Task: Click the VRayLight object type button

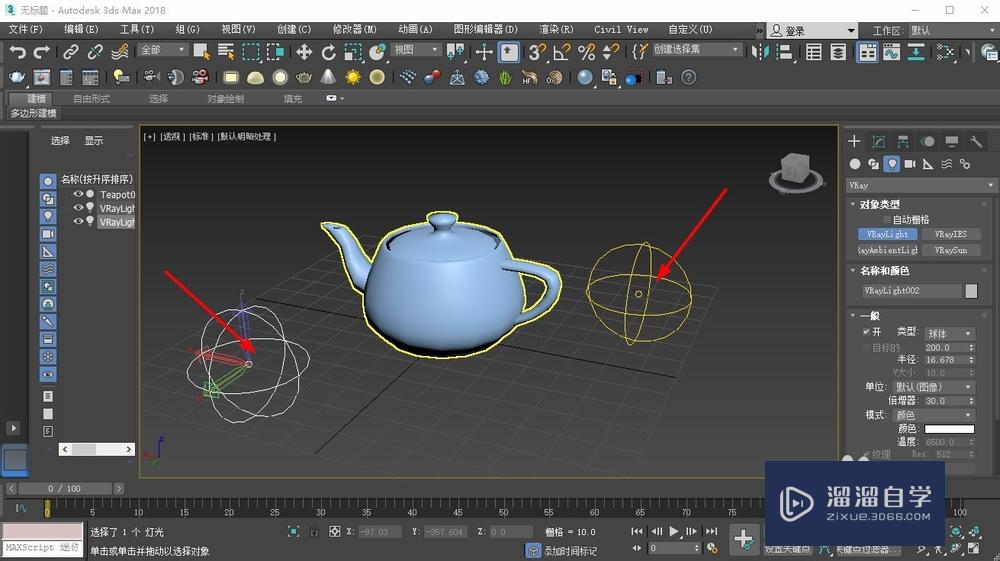Action: [887, 234]
